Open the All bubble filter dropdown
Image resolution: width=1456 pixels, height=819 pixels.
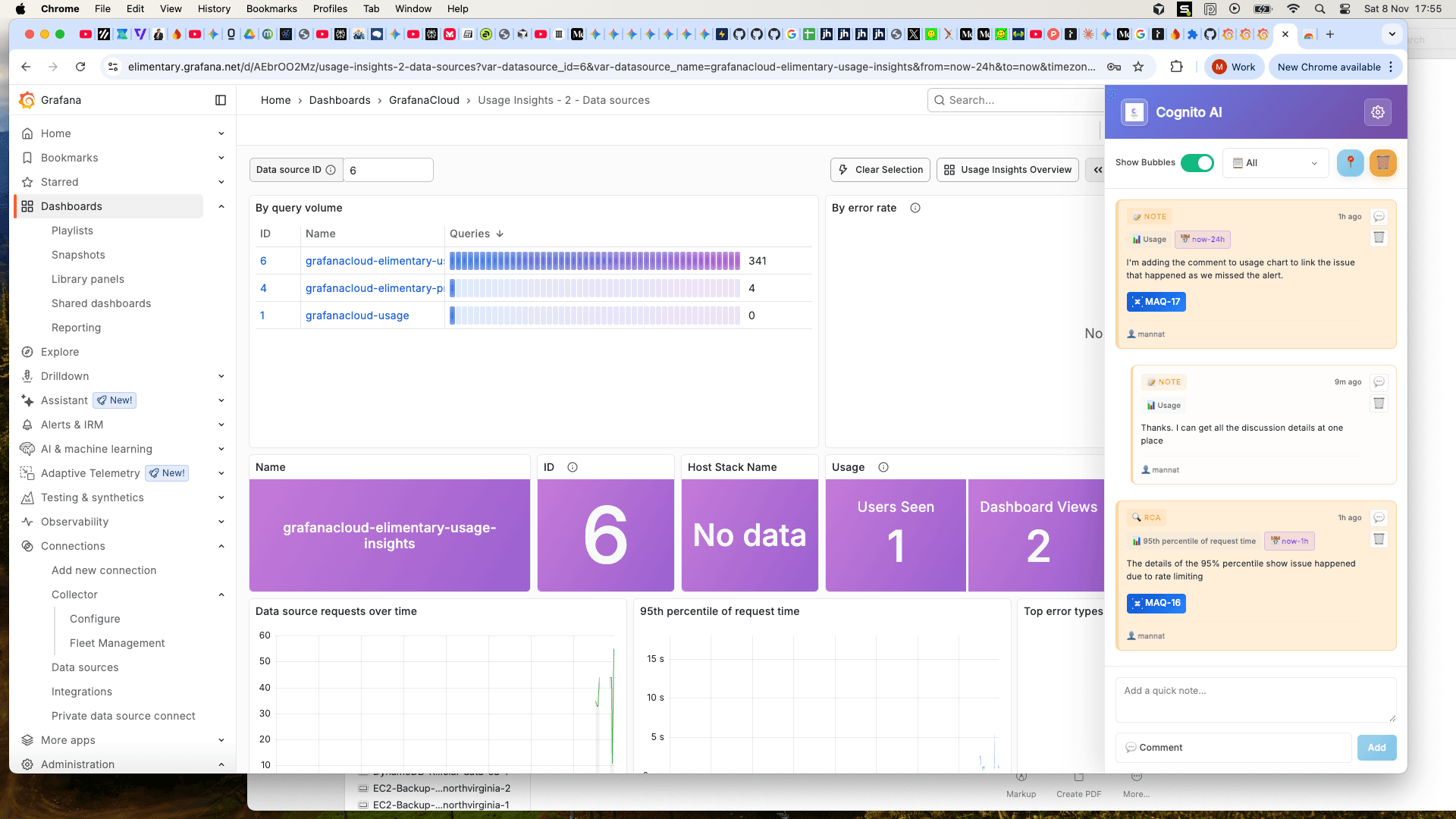click(x=1276, y=162)
